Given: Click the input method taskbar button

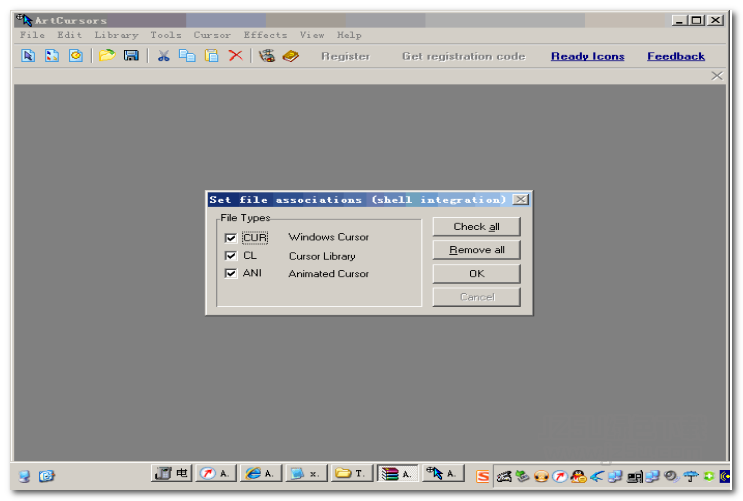Looking at the screenshot, I should 172,473.
